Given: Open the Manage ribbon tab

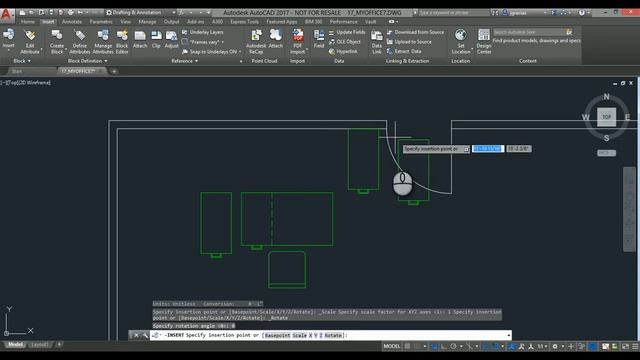Looking at the screenshot, I should (x=147, y=22).
